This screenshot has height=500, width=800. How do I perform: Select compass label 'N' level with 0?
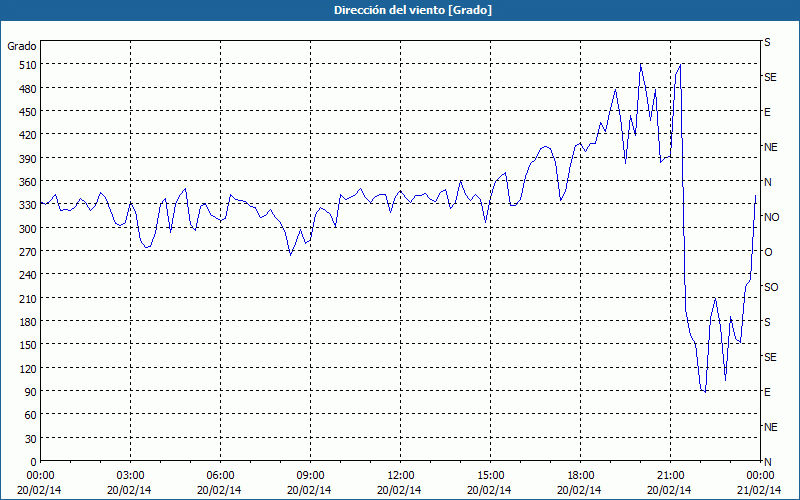[x=767, y=462]
